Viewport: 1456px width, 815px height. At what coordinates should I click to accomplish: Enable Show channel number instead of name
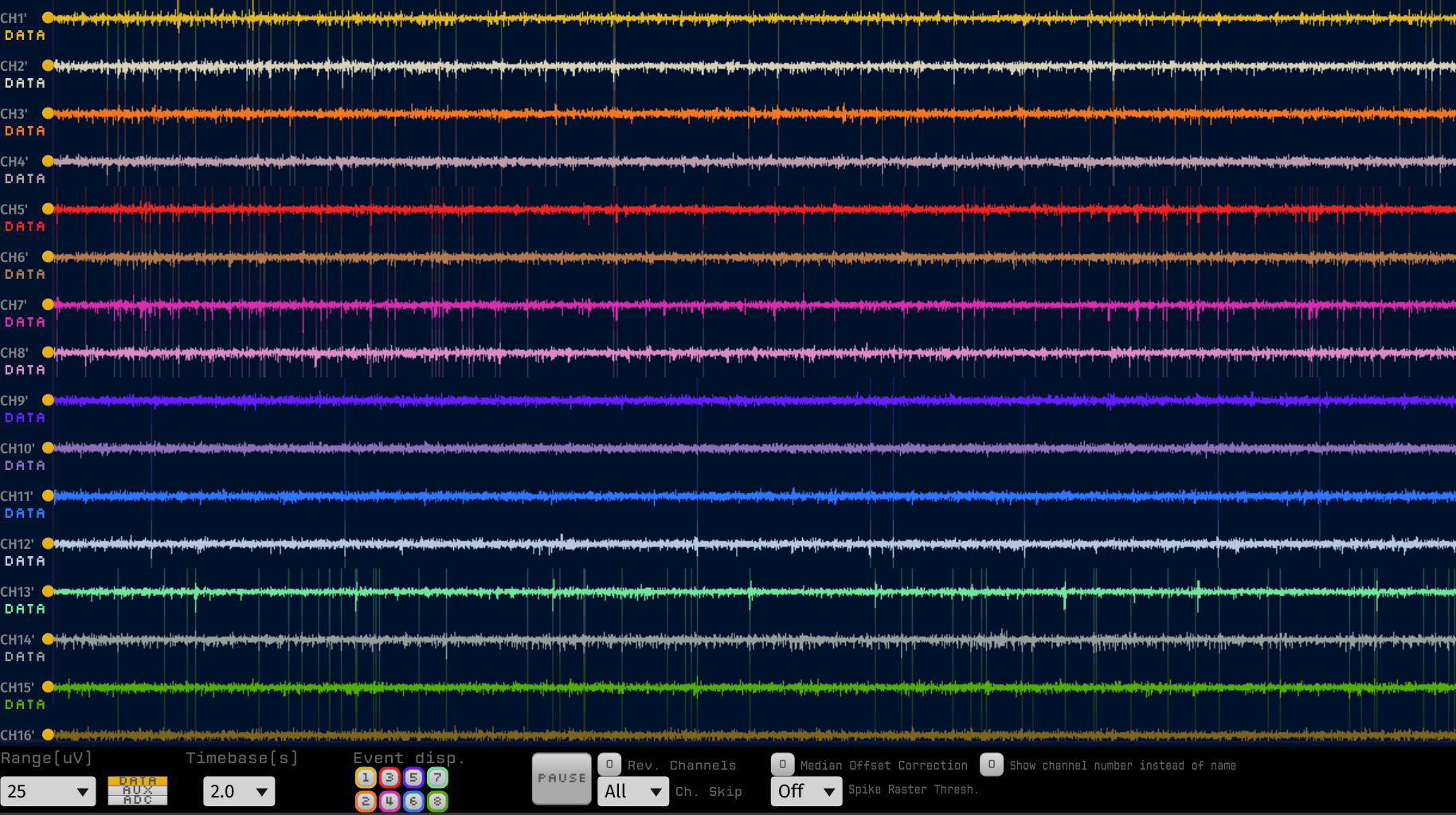click(x=992, y=765)
